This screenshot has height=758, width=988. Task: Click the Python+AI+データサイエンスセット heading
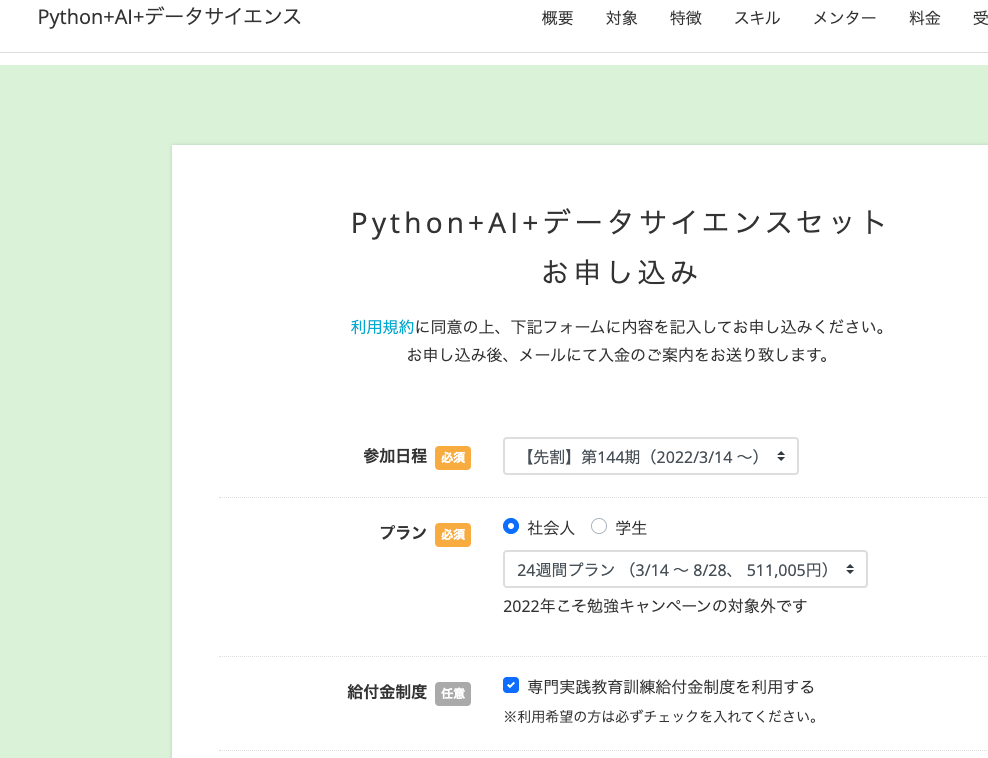click(x=620, y=223)
